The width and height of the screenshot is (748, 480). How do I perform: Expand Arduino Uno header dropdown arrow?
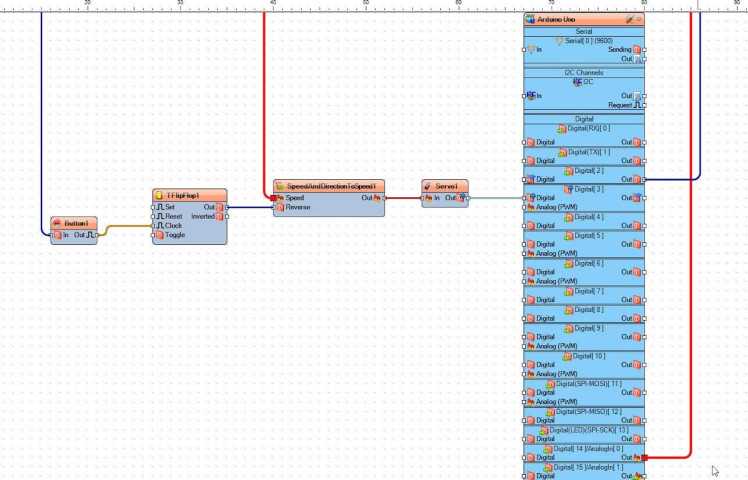pos(639,19)
